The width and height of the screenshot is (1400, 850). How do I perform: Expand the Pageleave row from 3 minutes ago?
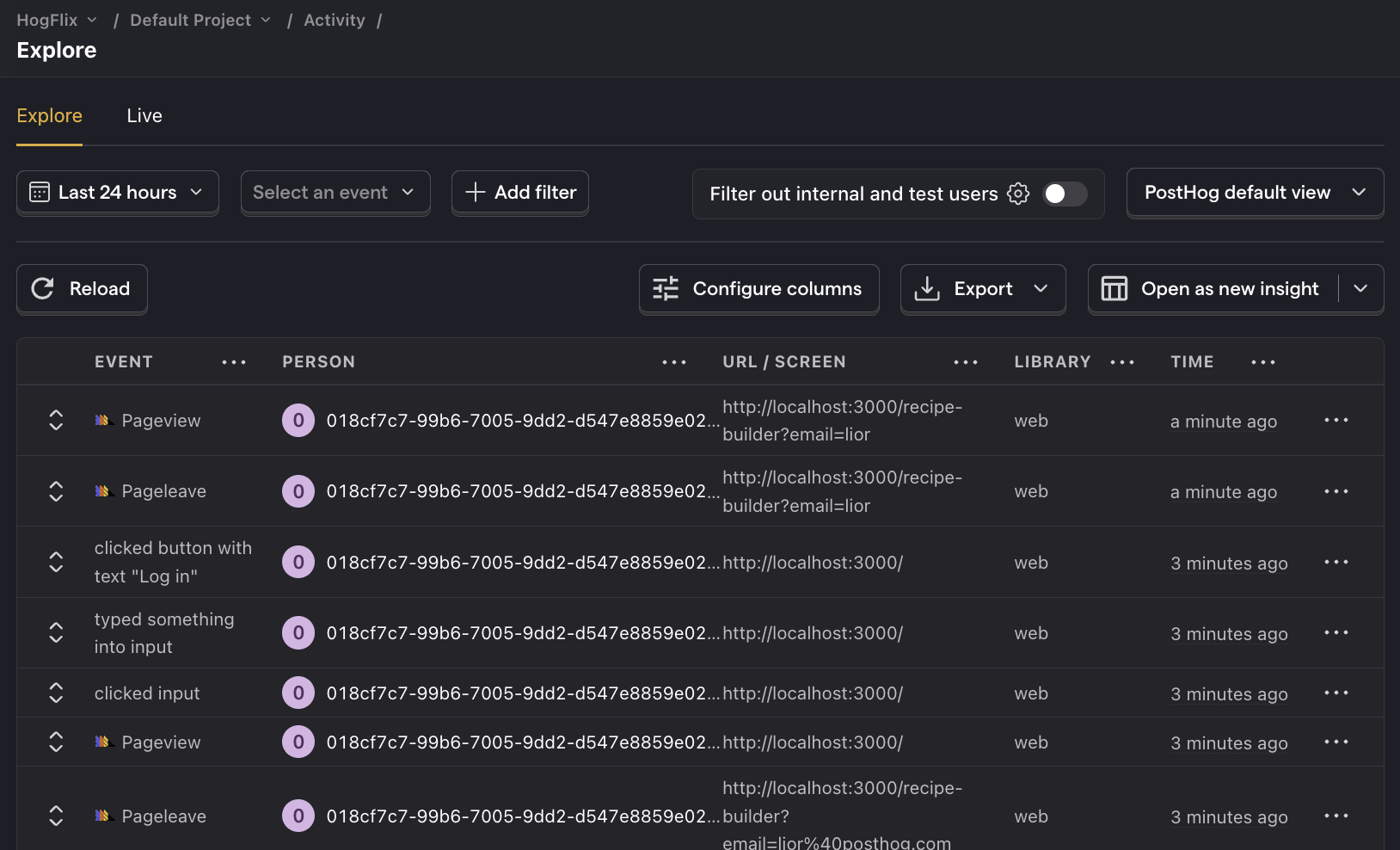56,816
